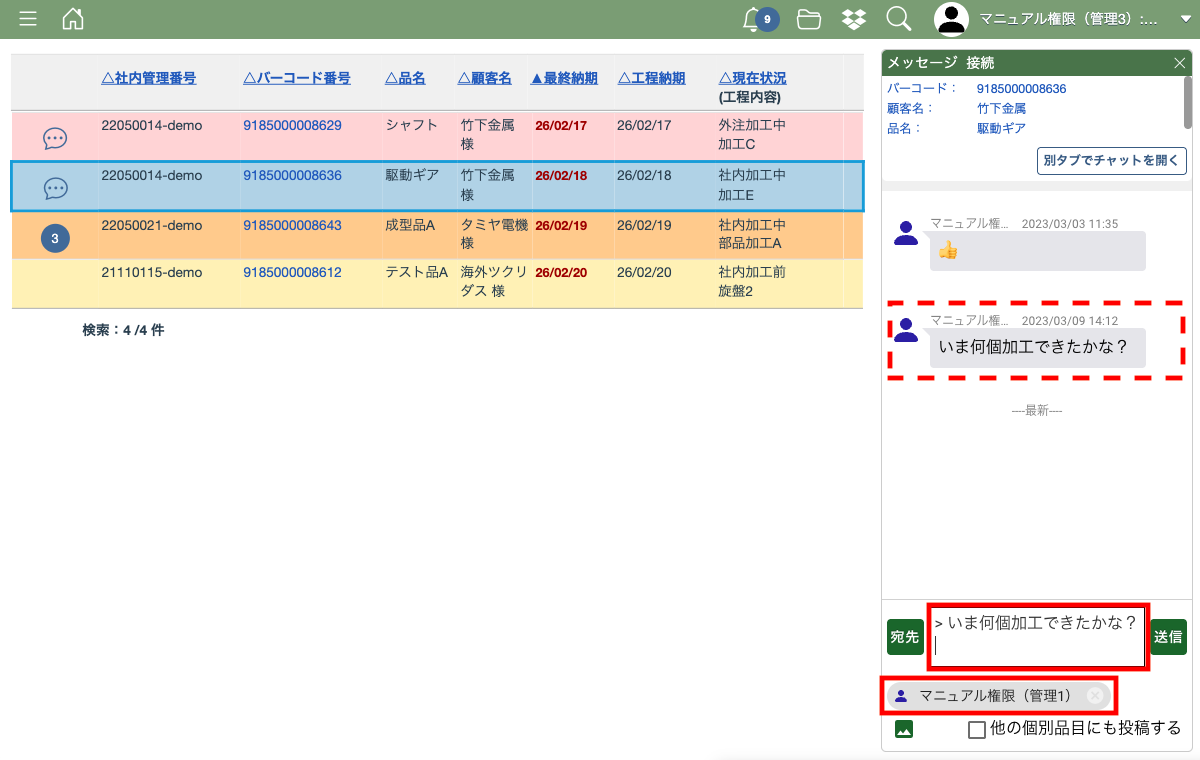The width and height of the screenshot is (1200, 760).
Task: Open search with magnifying glass icon
Action: click(x=898, y=19)
